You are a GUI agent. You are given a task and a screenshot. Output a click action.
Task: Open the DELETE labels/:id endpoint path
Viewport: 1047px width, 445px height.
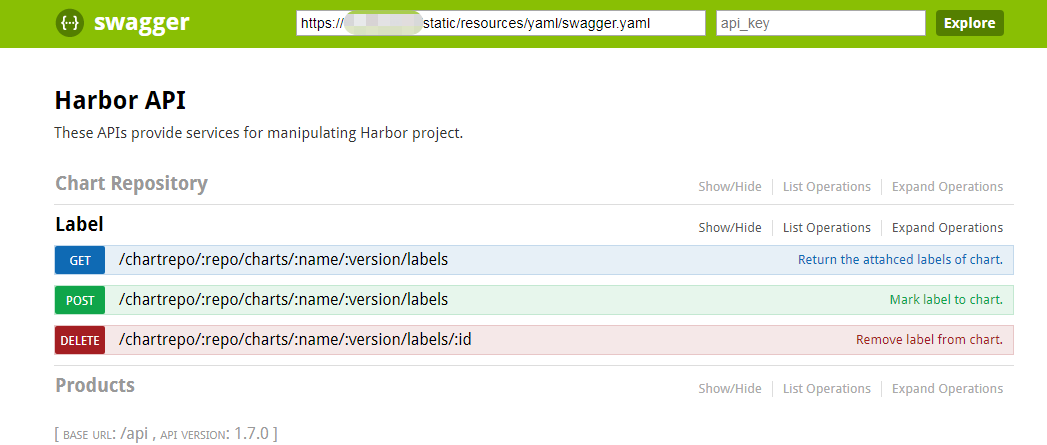point(295,339)
